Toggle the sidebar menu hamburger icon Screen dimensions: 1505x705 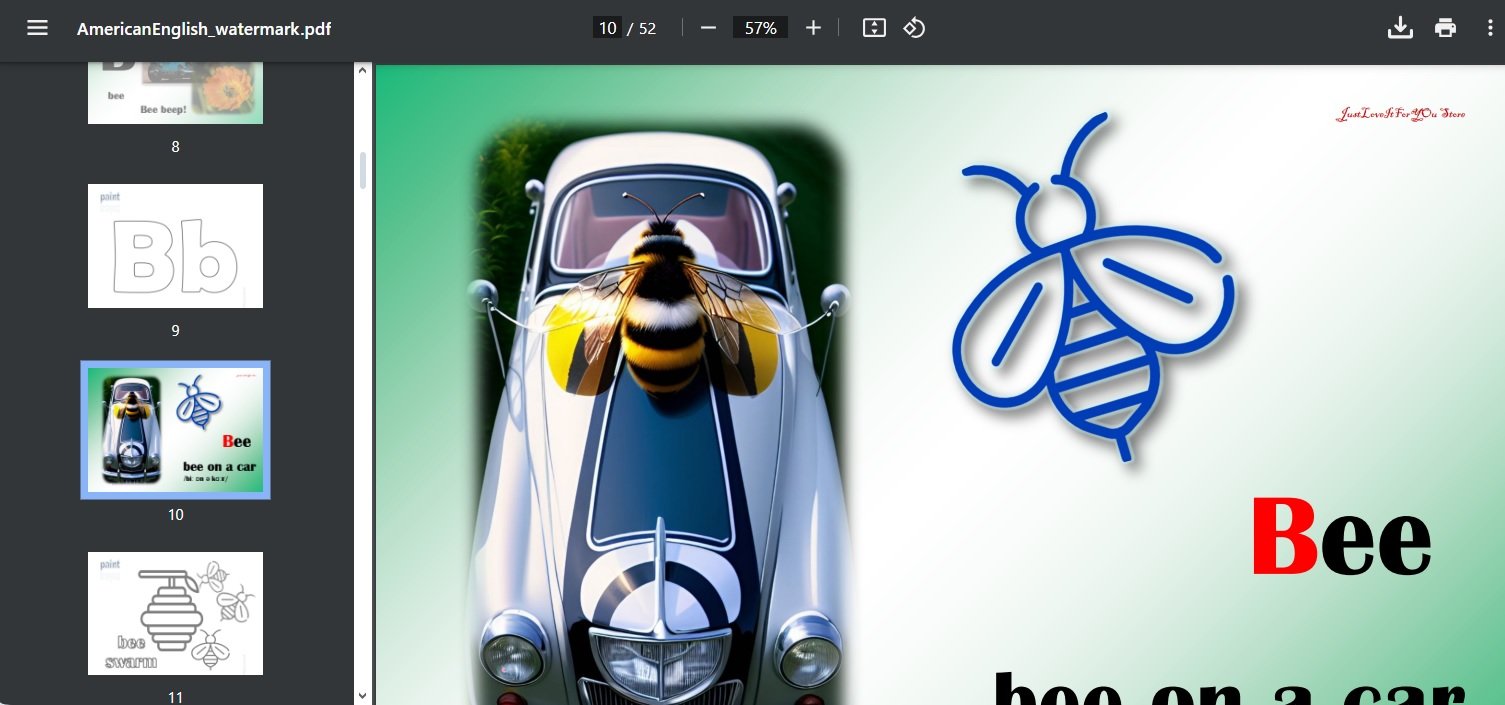[x=37, y=28]
